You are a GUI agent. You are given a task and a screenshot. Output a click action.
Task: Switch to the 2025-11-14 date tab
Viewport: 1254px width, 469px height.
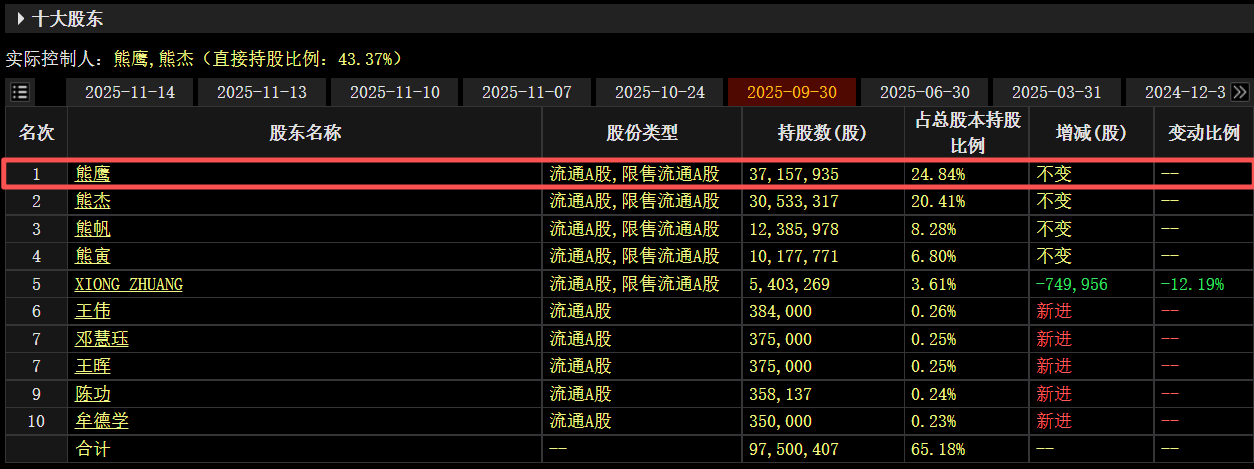(130, 92)
